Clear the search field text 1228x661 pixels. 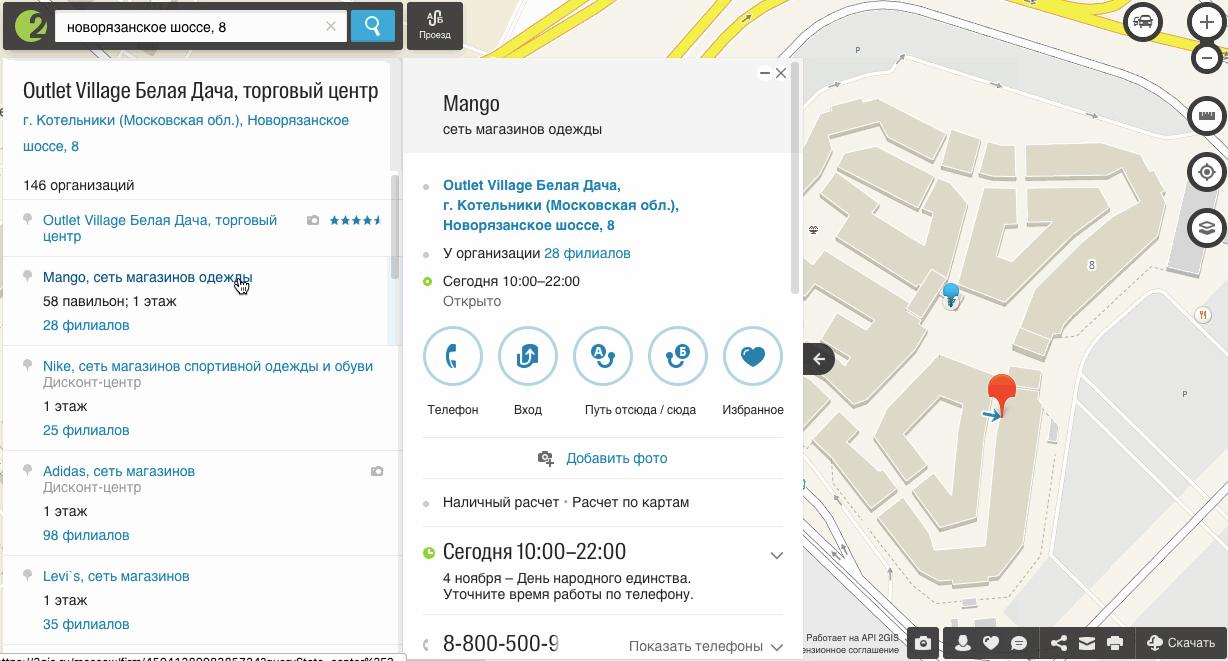click(x=331, y=27)
